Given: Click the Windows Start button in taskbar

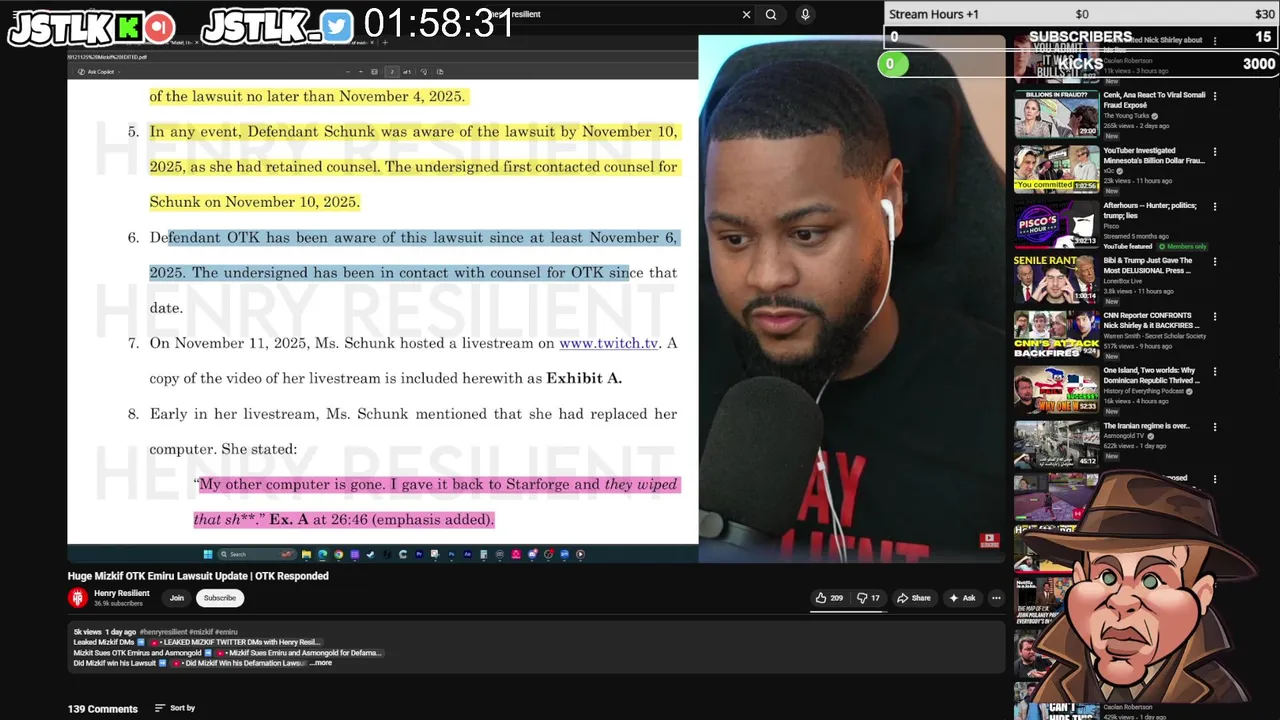Looking at the screenshot, I should pyautogui.click(x=208, y=554).
